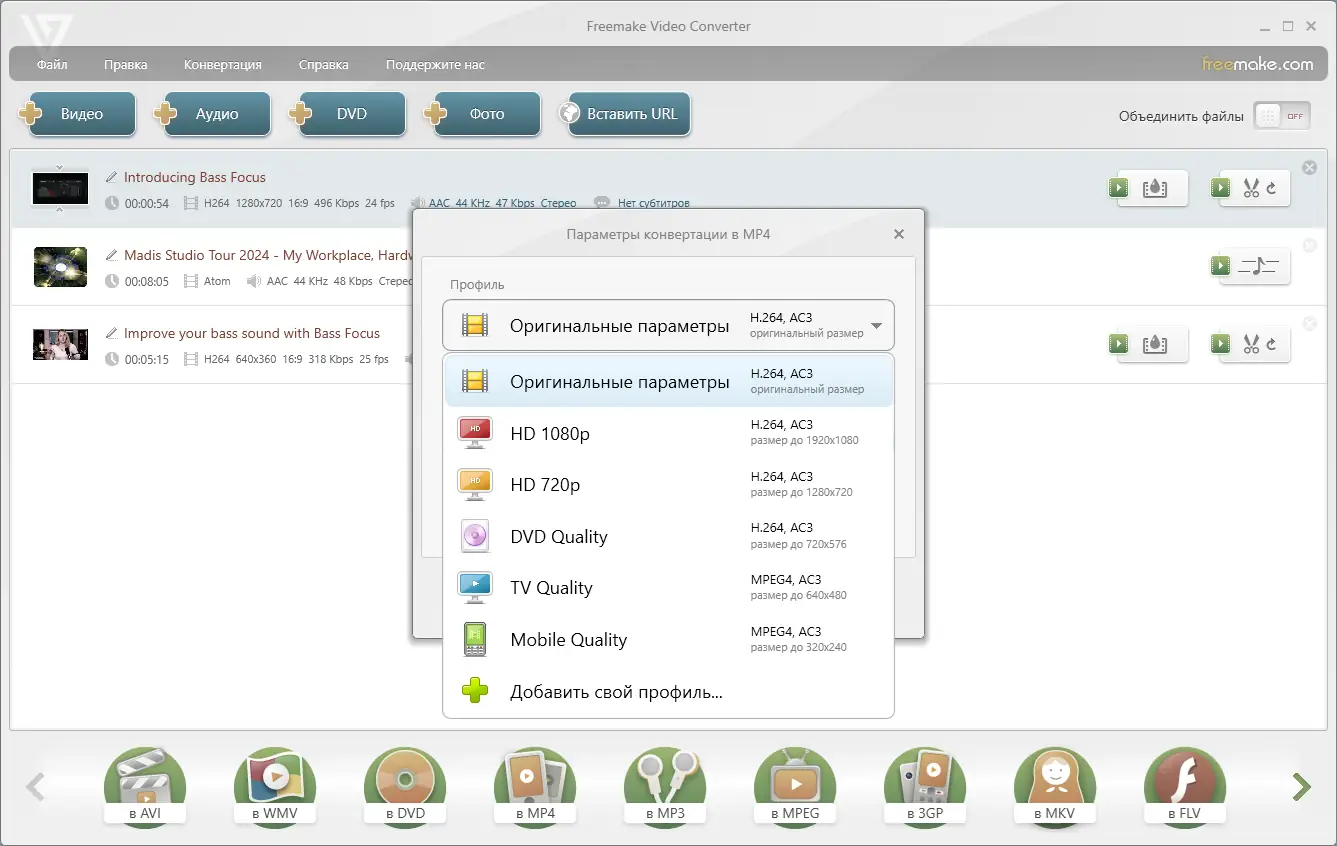Pick the MPEG output format button
This screenshot has height=846, width=1337.
coord(795,787)
